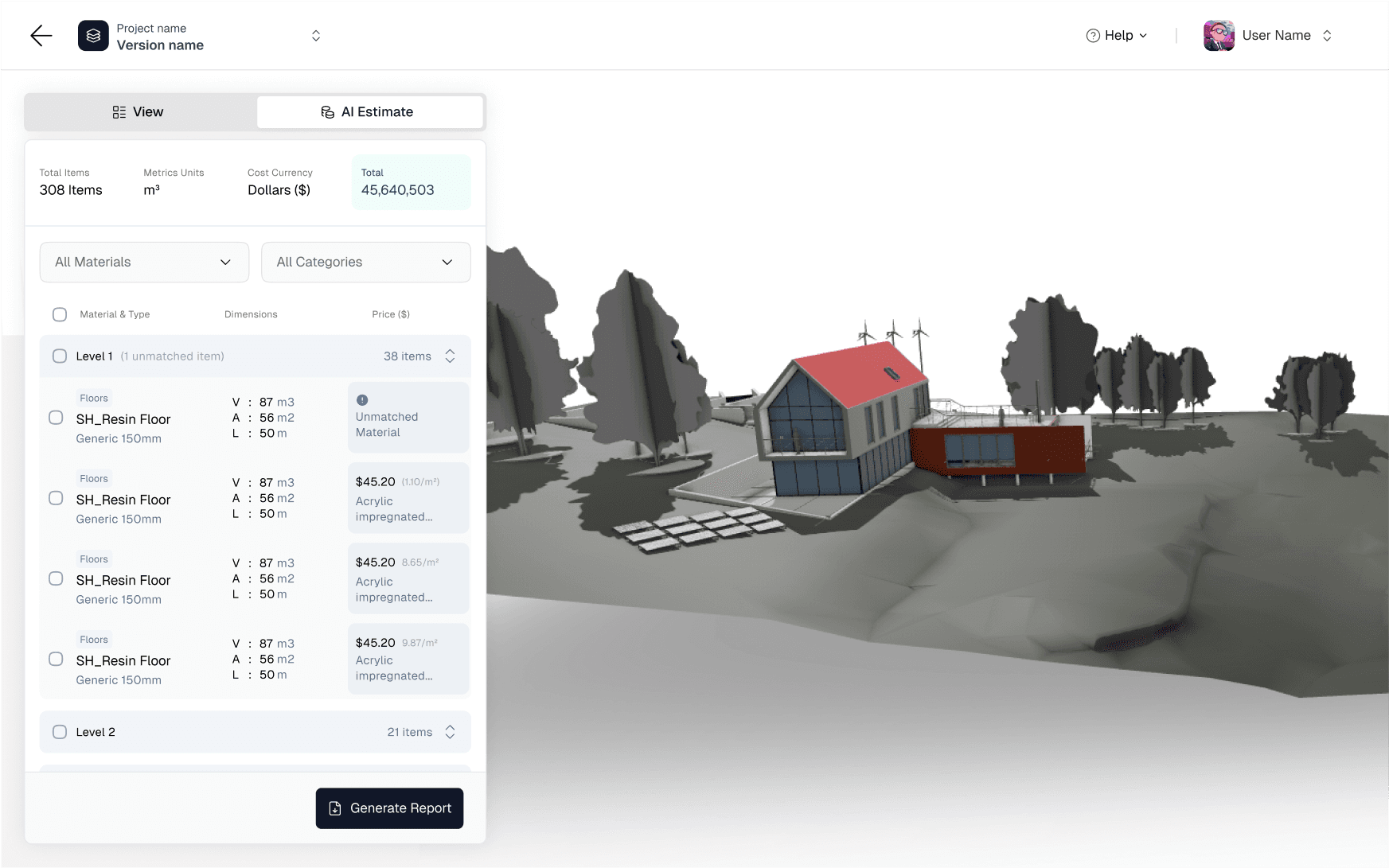Image resolution: width=1389 pixels, height=868 pixels.
Task: Check the Level 1 group checkbox
Action: tap(59, 356)
